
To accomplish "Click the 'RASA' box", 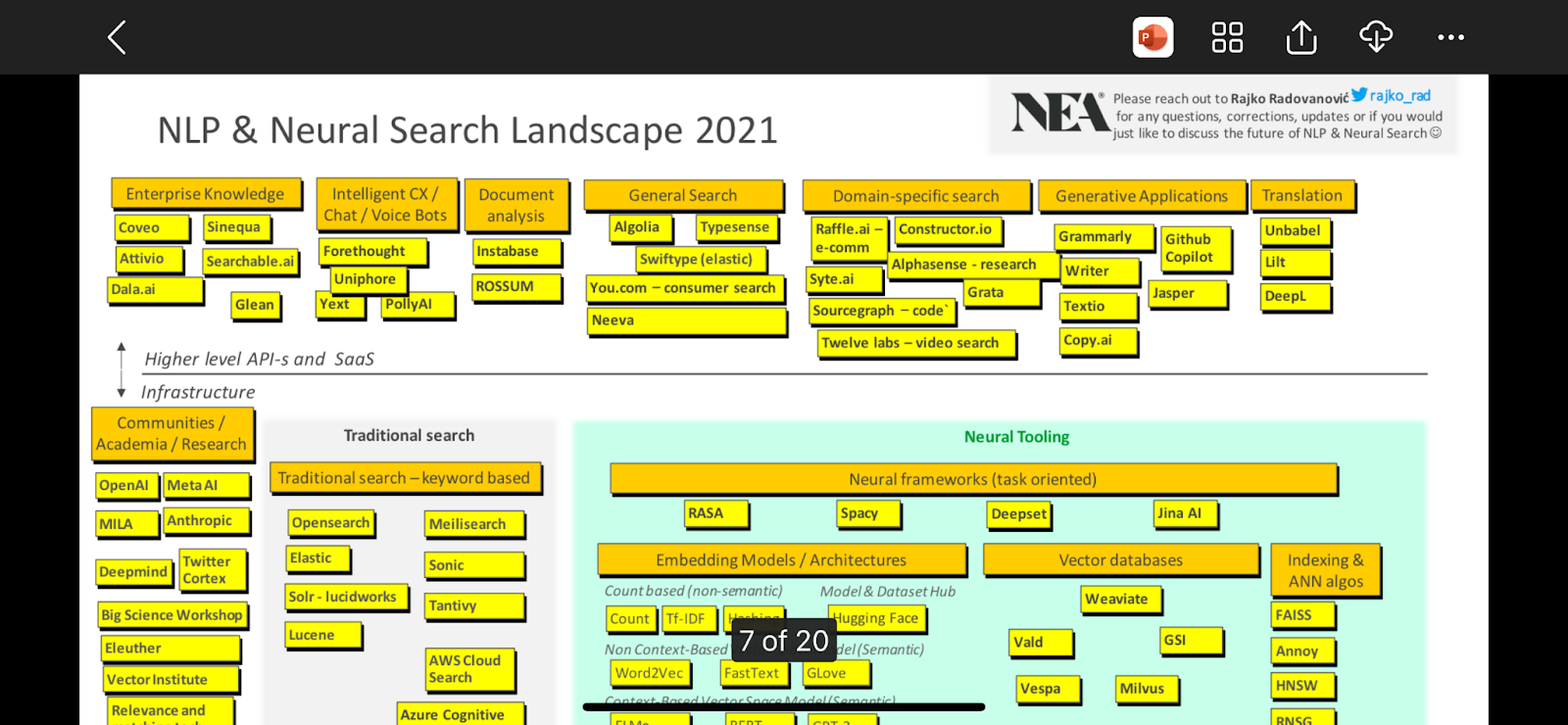I will click(716, 513).
